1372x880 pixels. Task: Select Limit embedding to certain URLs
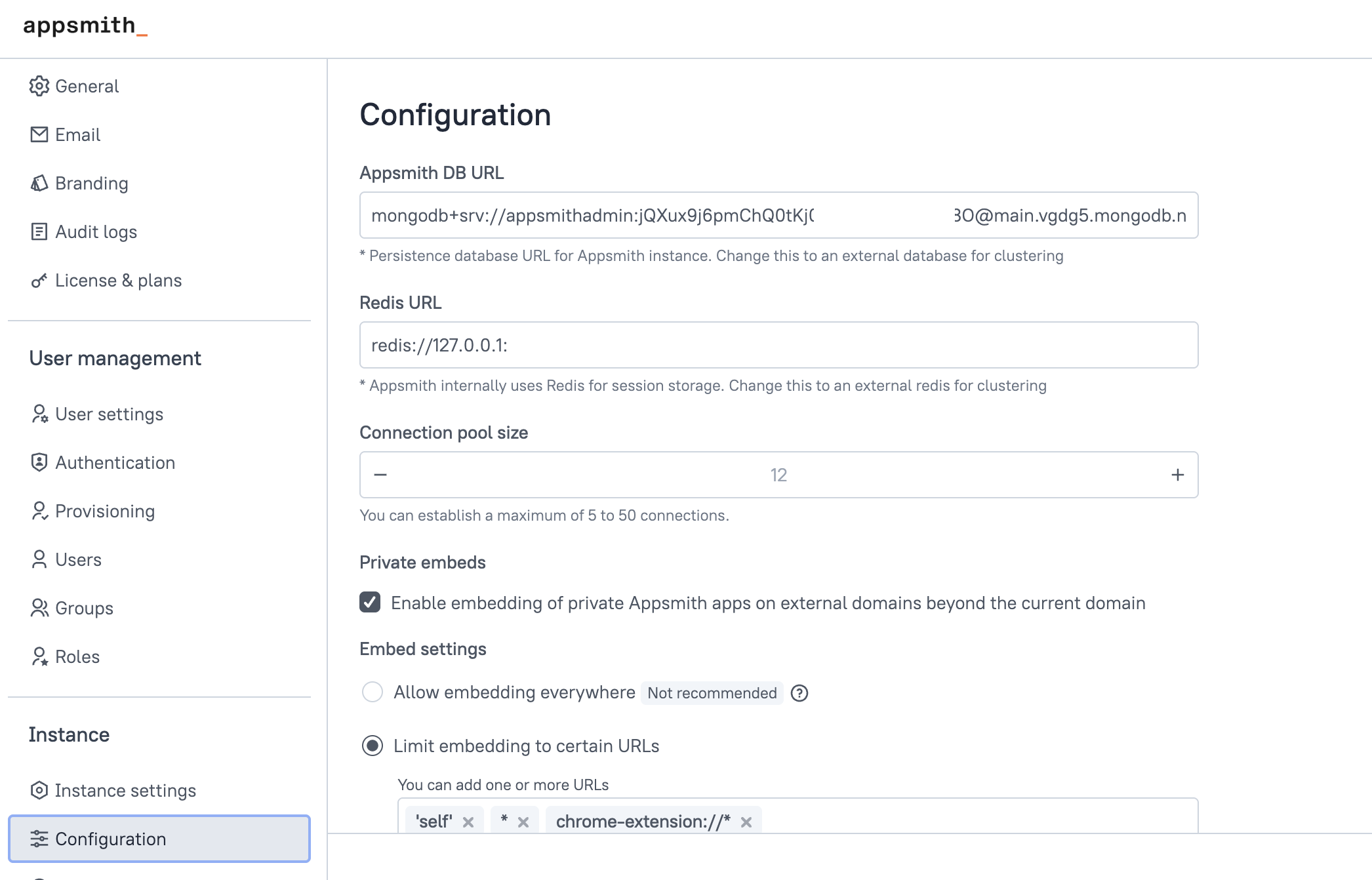pyautogui.click(x=373, y=746)
